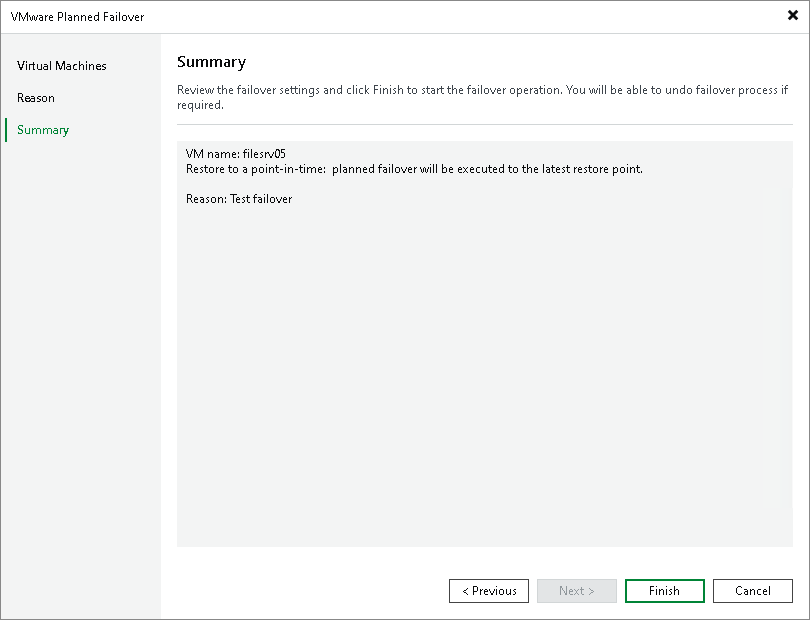
Task: Select the Summary step in sidebar
Action: (x=43, y=130)
